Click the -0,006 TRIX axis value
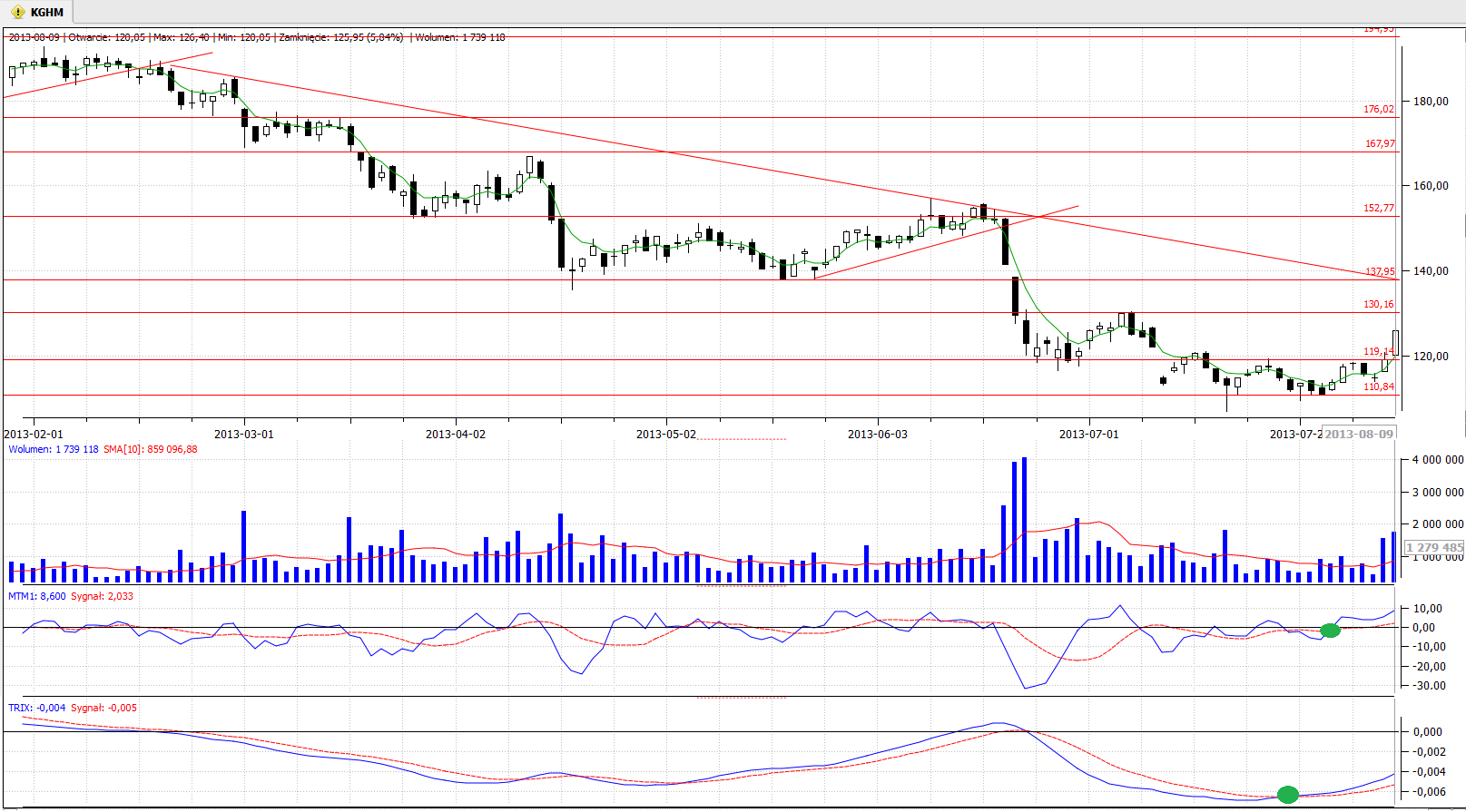The image size is (1466, 812). coord(1428,792)
